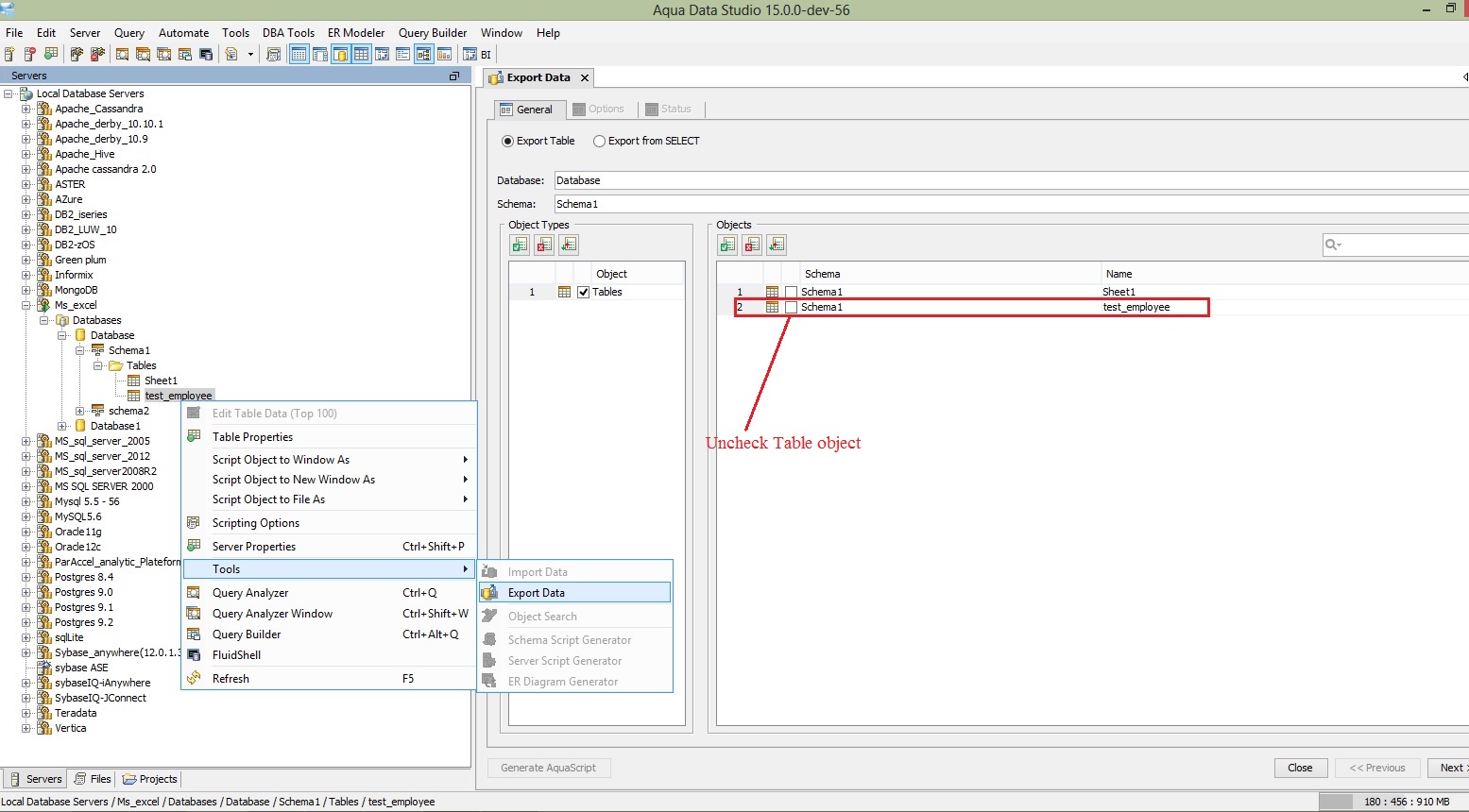1469x812 pixels.
Task: Click the toolbar server icon with red minus badge
Action: (30, 54)
